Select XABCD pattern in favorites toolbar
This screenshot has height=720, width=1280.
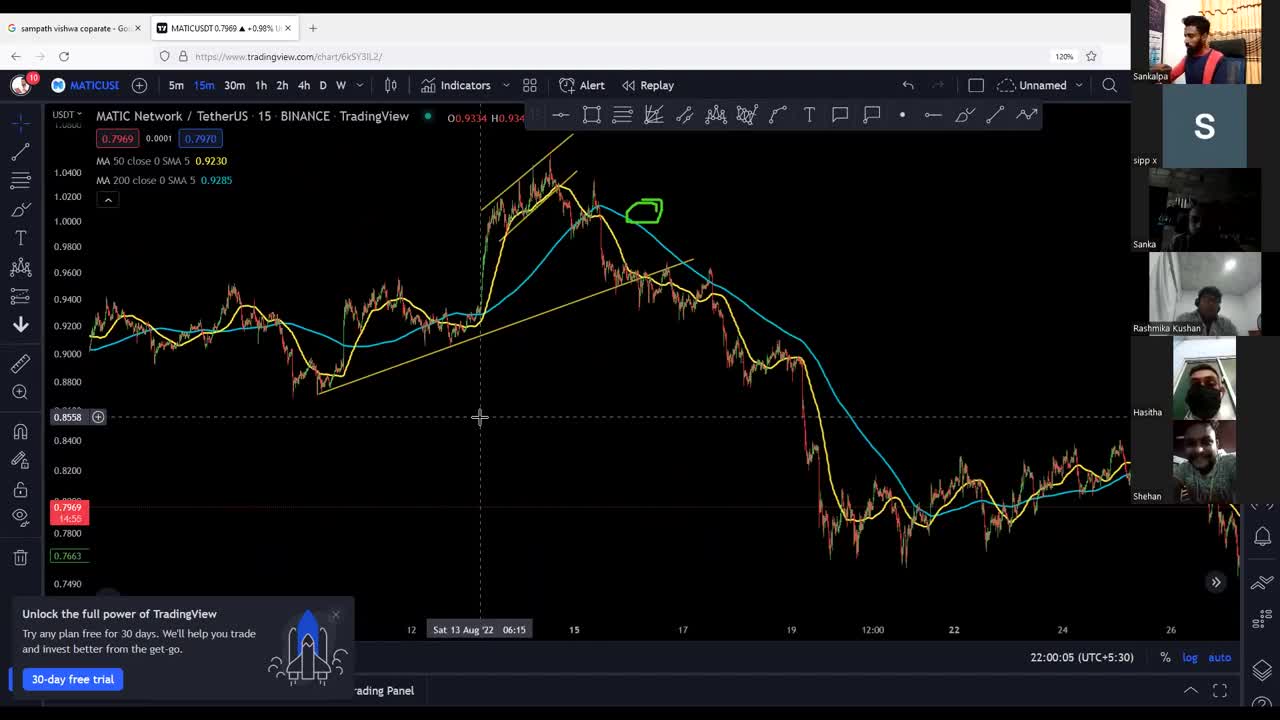(747, 115)
